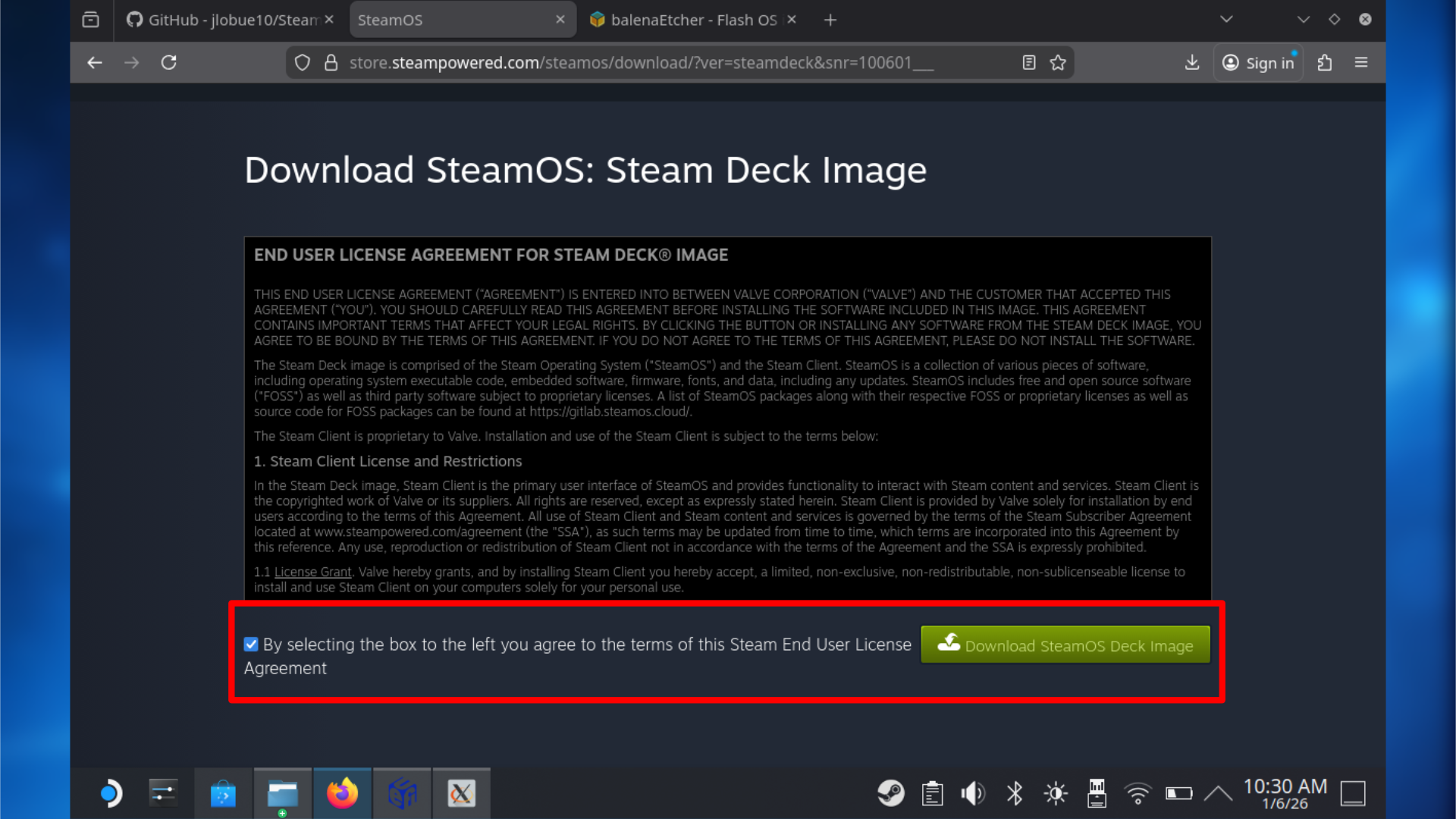This screenshot has width=1456, height=819.
Task: Open the Wi-Fi network tray icon
Action: pos(1137,793)
